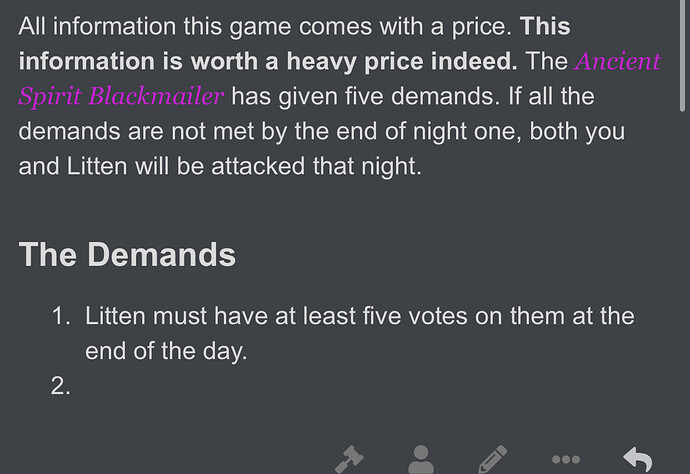Click 'and Litten will be attacked' line
The height and width of the screenshot is (474, 690).
click(162, 166)
